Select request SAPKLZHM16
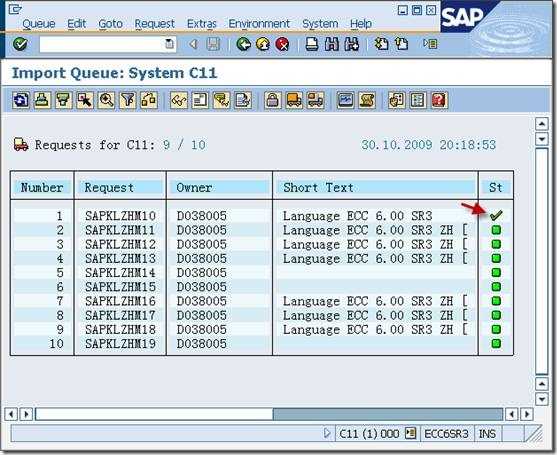 [120, 301]
